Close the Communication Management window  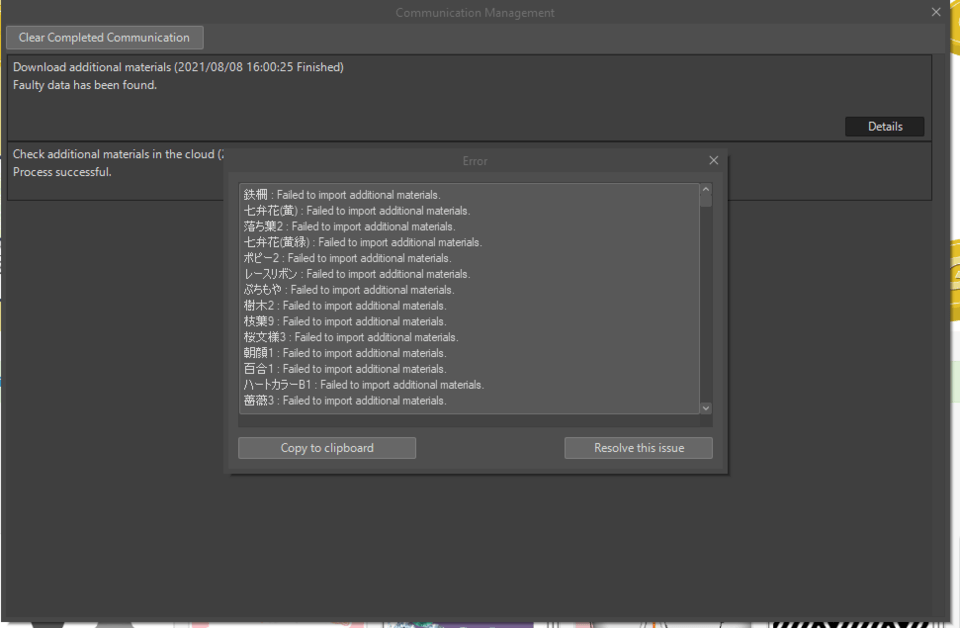coord(936,12)
